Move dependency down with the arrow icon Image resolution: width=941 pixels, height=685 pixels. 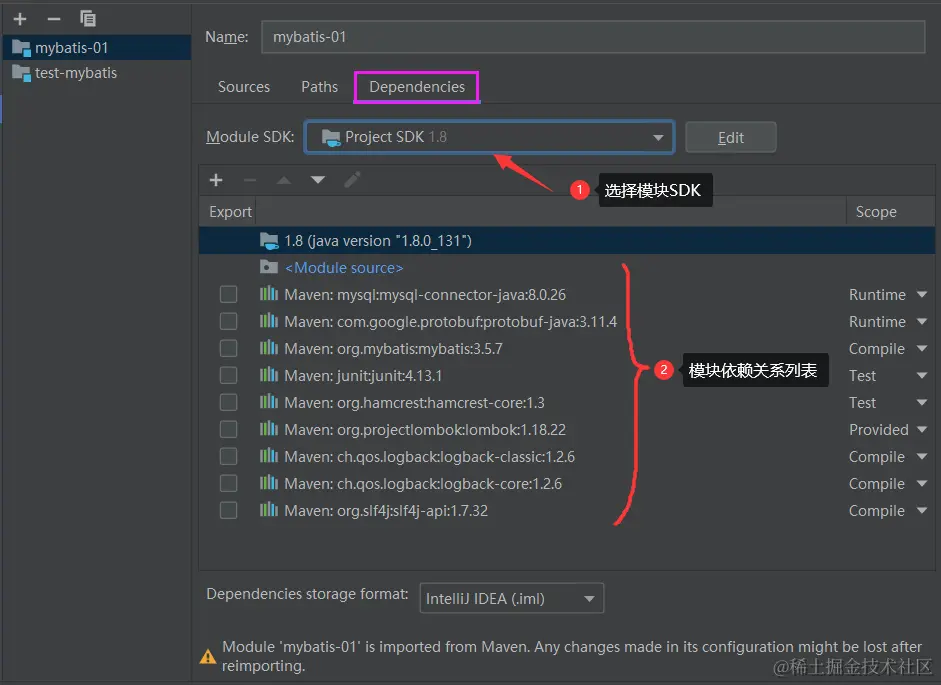tap(318, 180)
